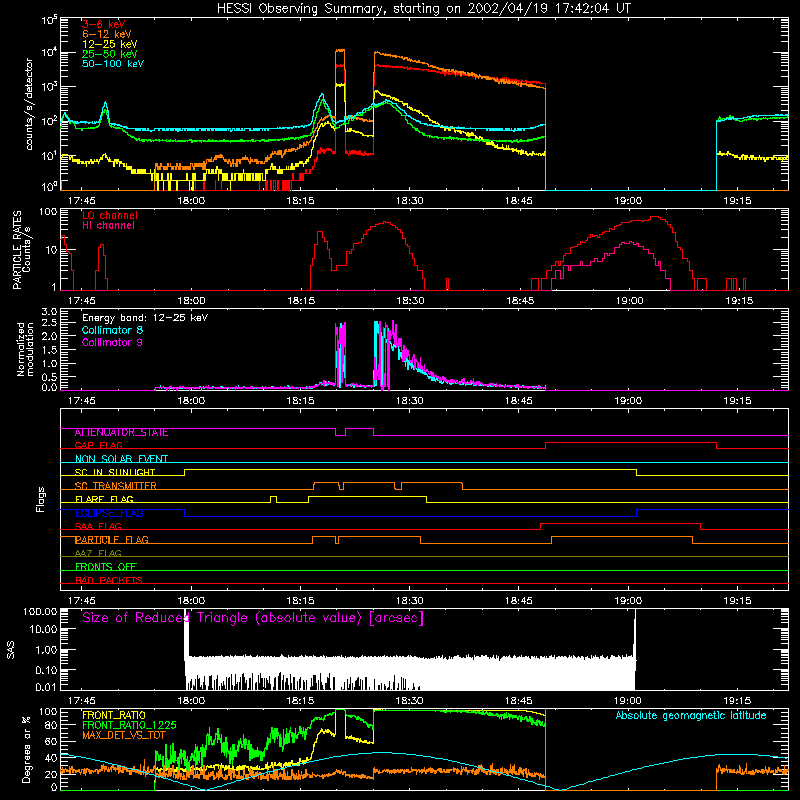Click the FRONT_RATIO legend label
Viewport: 800px width, 800px height.
coord(114,715)
